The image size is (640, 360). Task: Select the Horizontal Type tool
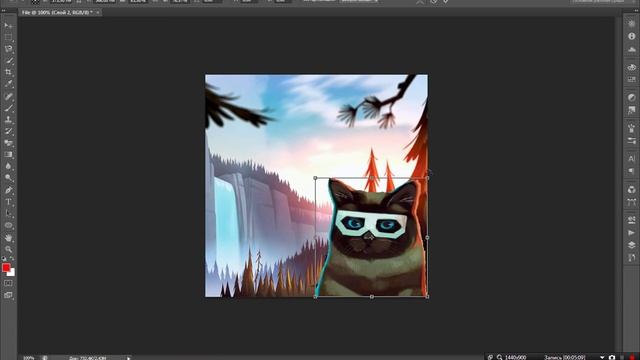(x=8, y=202)
